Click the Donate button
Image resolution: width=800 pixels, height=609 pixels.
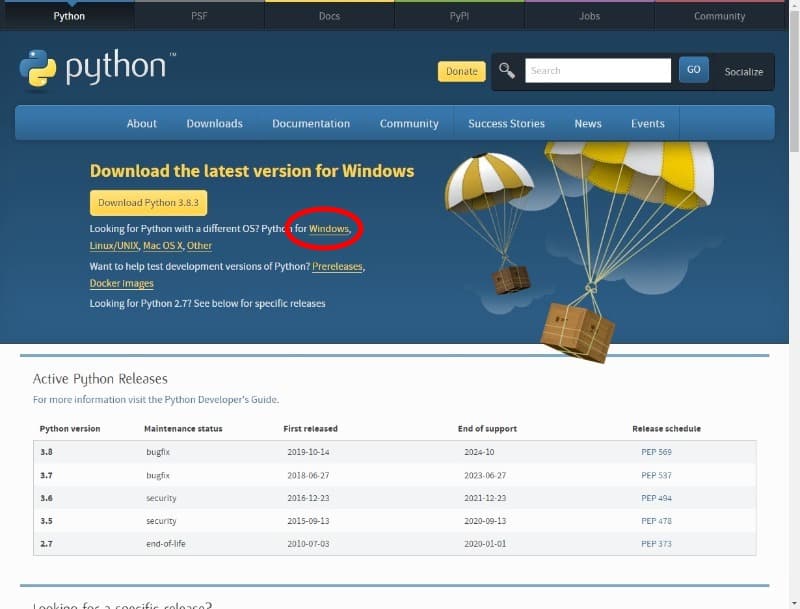[x=462, y=71]
